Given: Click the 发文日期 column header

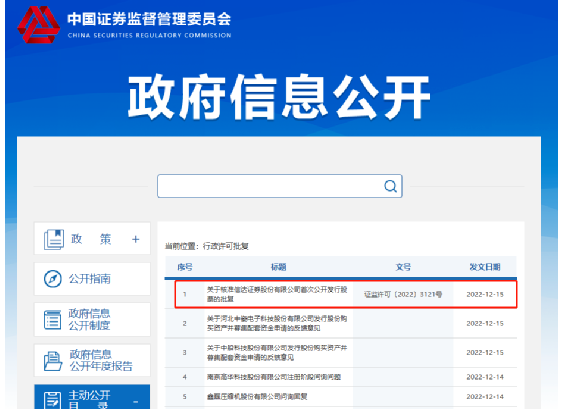Looking at the screenshot, I should coord(485,267).
